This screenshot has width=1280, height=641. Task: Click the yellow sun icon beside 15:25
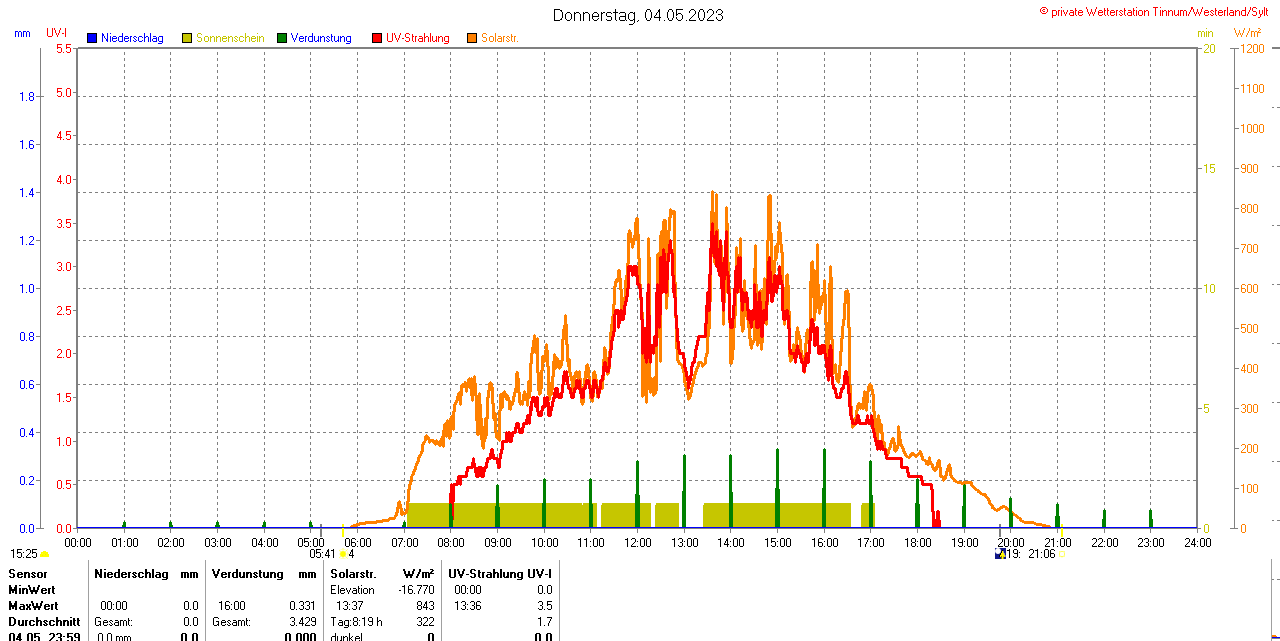44,554
